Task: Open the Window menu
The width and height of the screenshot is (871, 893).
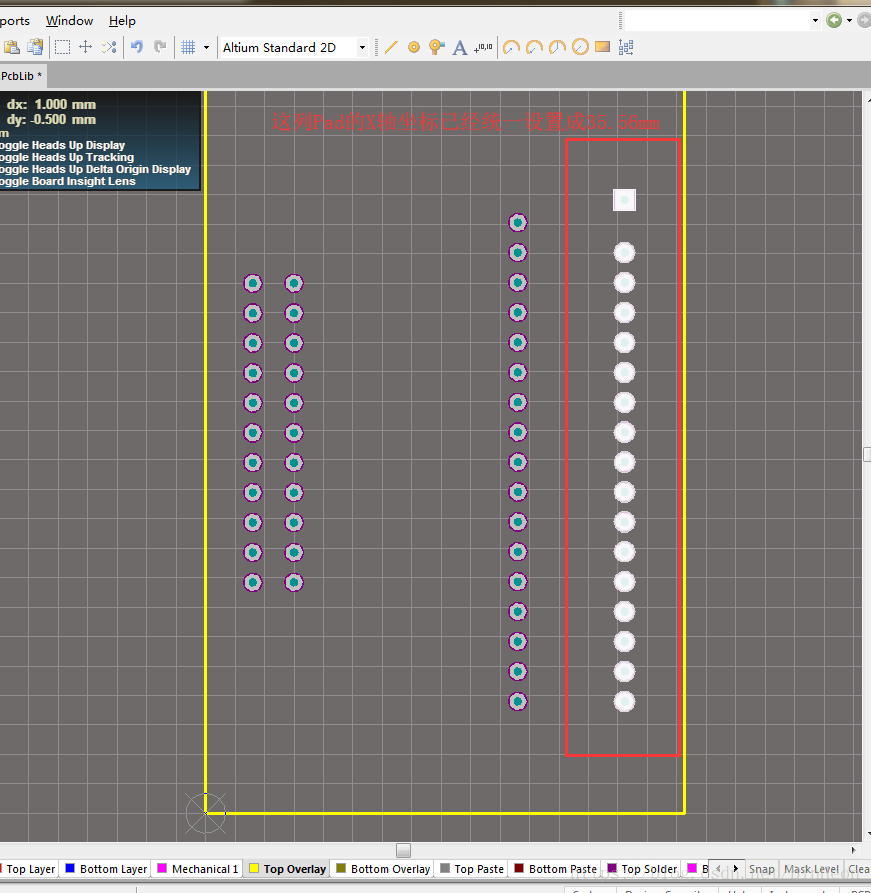Action: tap(69, 20)
